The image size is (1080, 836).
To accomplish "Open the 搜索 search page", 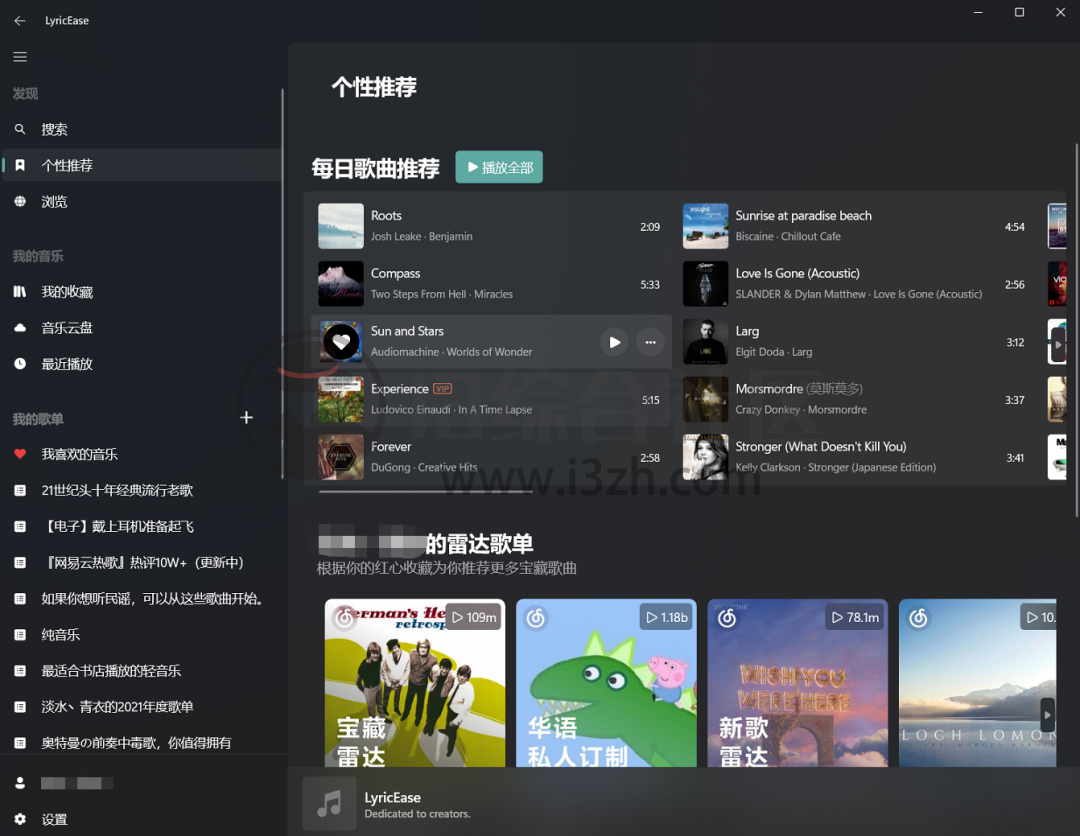I will pos(142,129).
